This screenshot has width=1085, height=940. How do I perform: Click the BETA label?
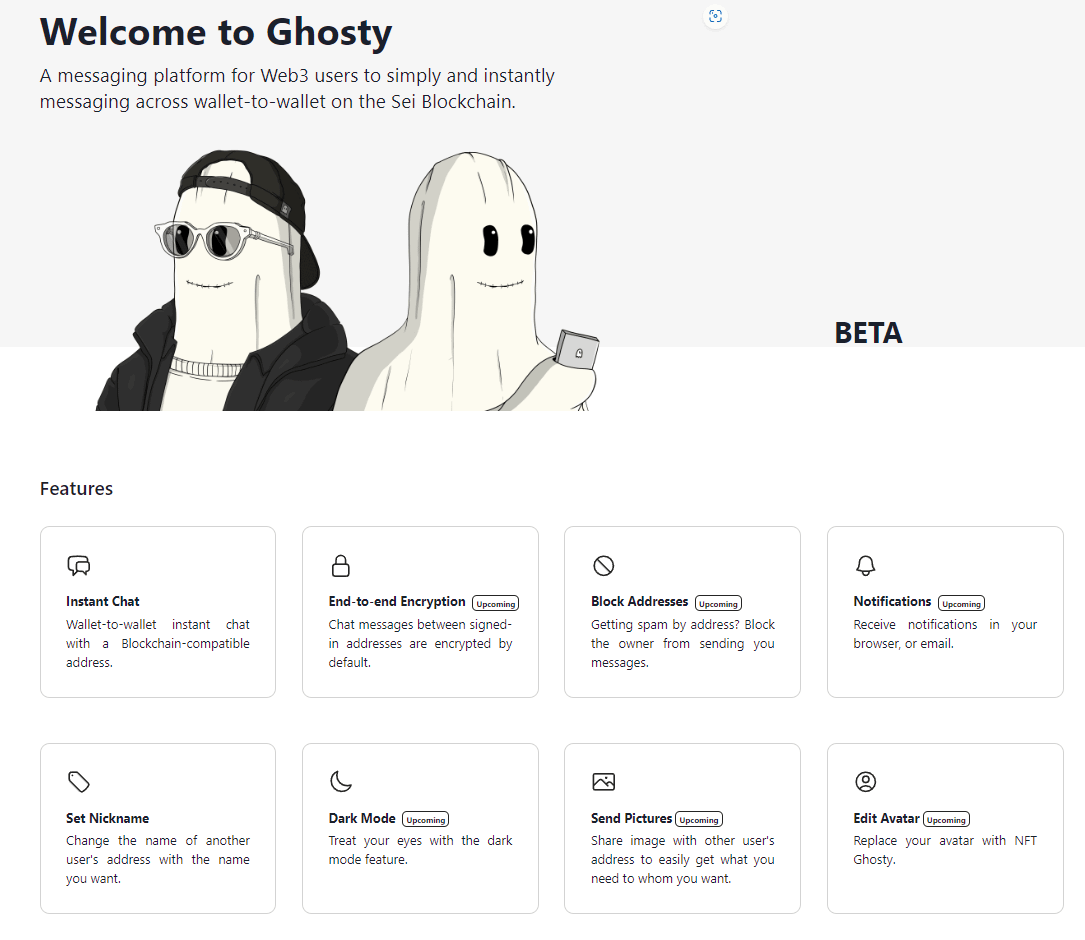coord(868,333)
